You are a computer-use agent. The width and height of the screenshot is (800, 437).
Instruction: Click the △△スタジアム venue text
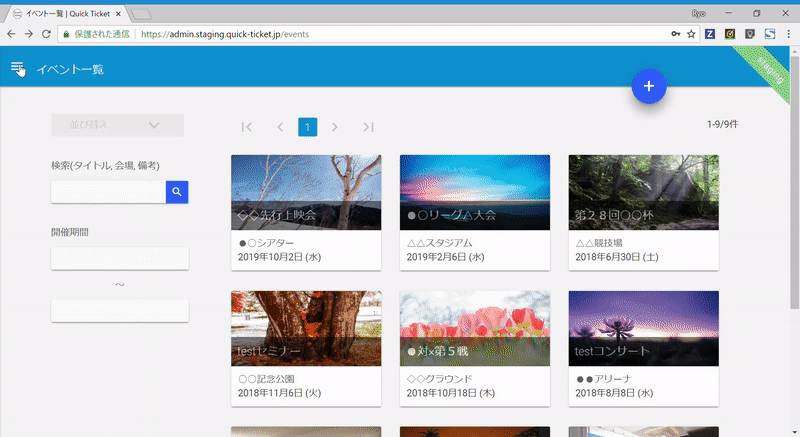(x=439, y=243)
